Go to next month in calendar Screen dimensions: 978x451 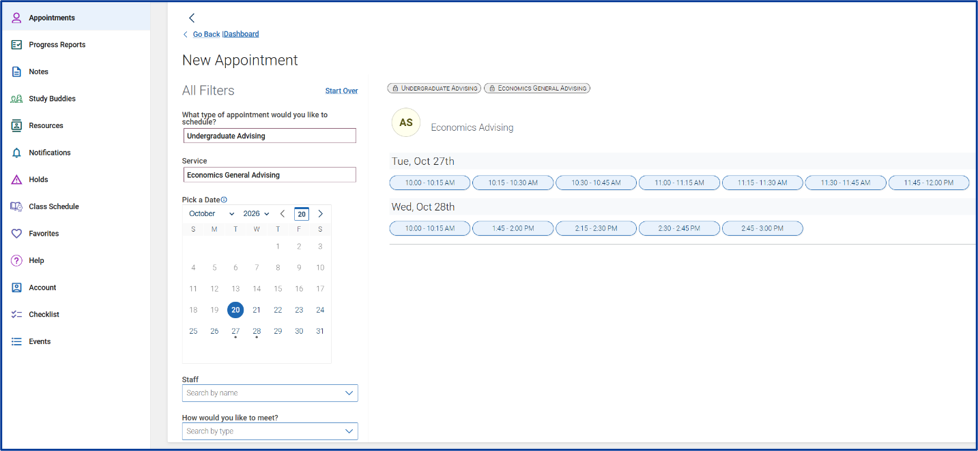(x=321, y=213)
